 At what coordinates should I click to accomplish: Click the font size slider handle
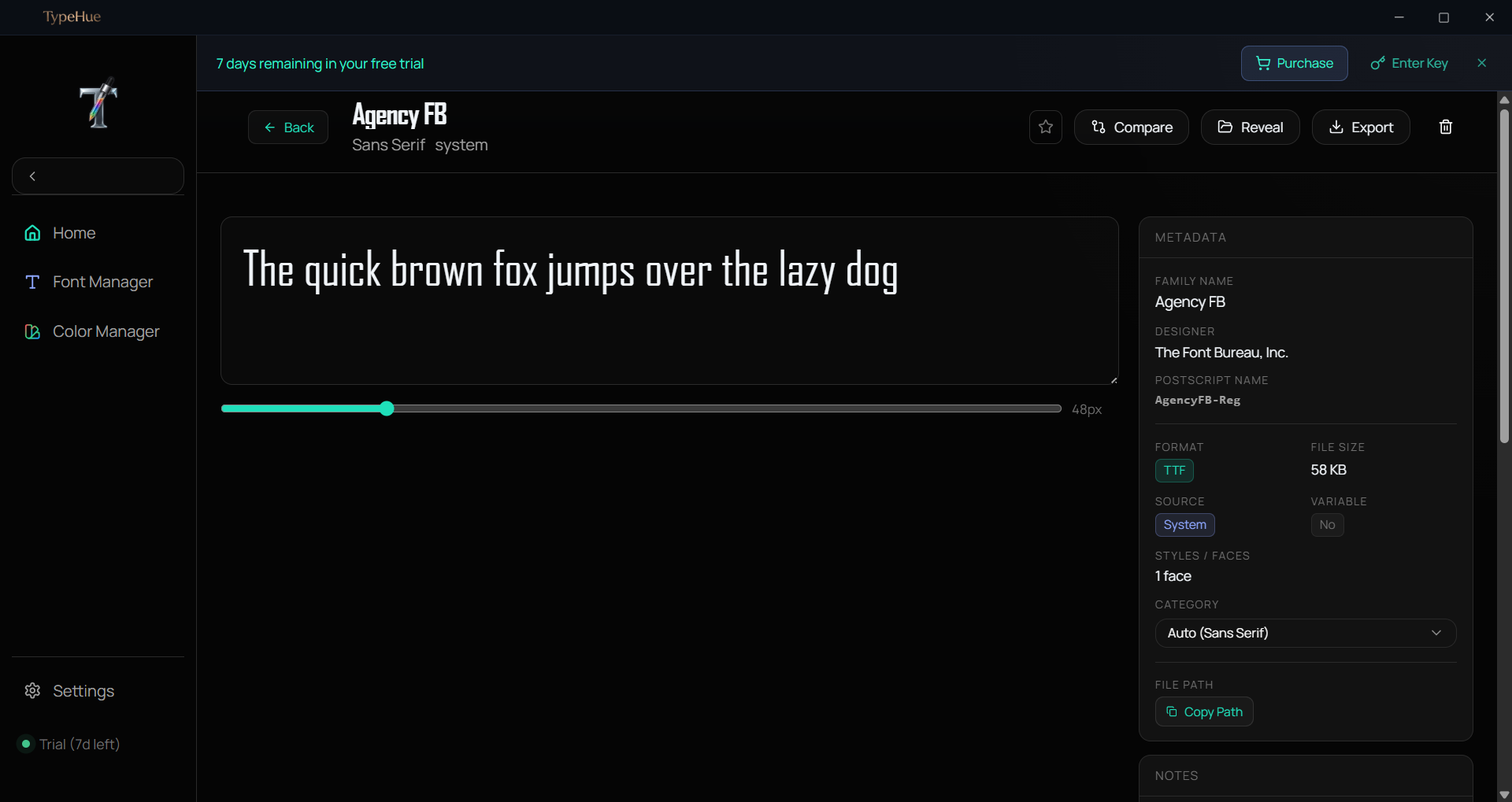point(387,408)
